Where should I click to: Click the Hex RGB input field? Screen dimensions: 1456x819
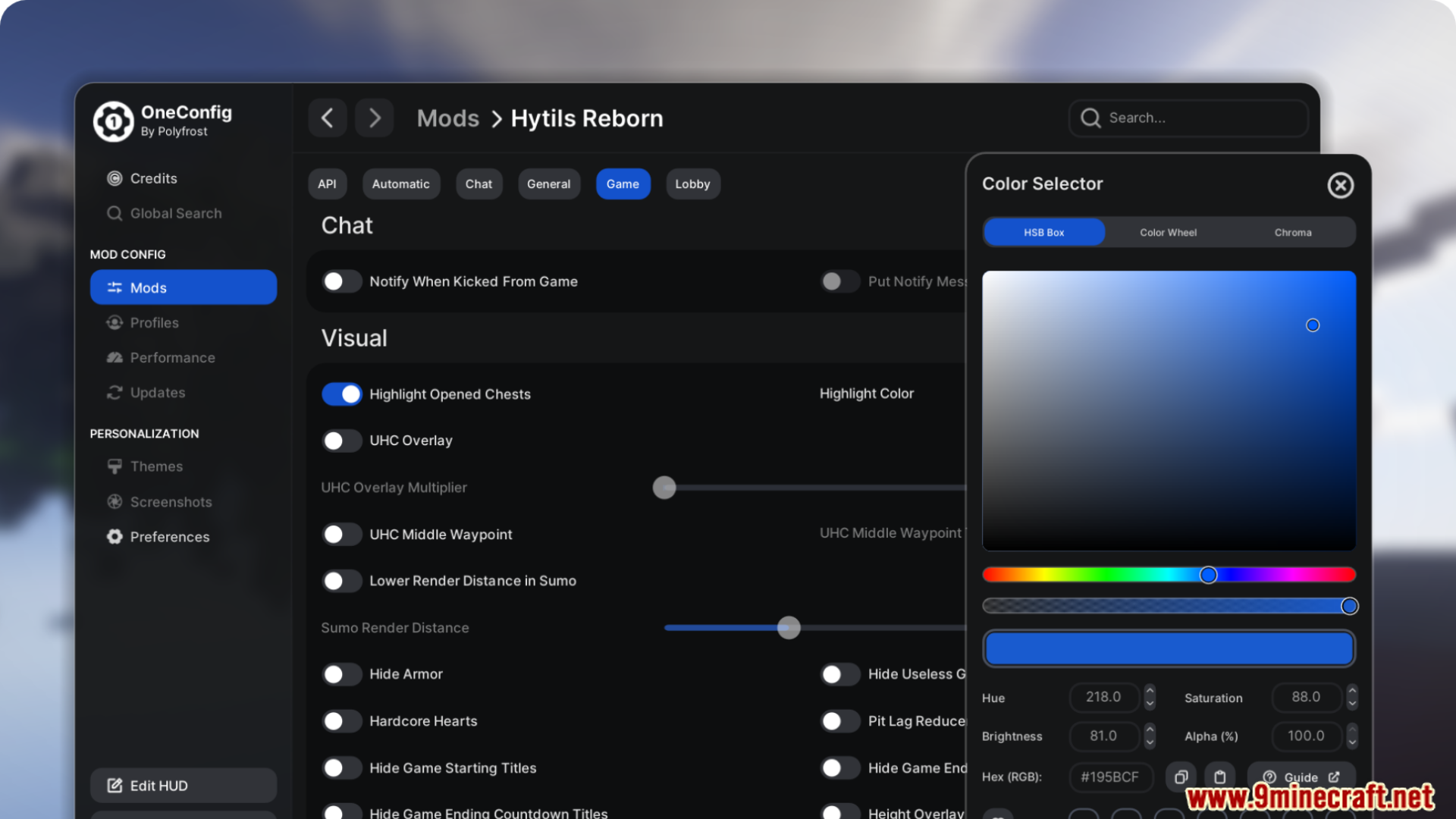pos(1111,777)
